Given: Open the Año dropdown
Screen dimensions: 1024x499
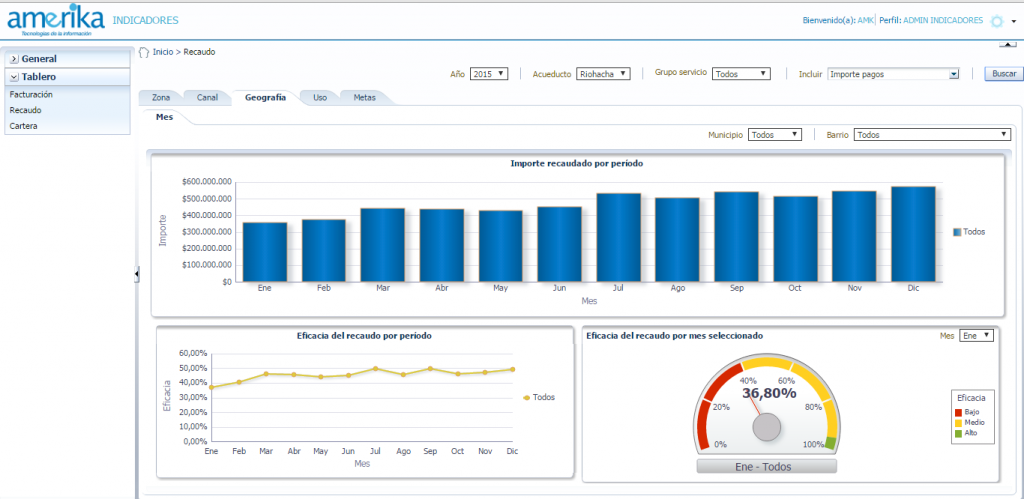Looking at the screenshot, I should pyautogui.click(x=489, y=74).
